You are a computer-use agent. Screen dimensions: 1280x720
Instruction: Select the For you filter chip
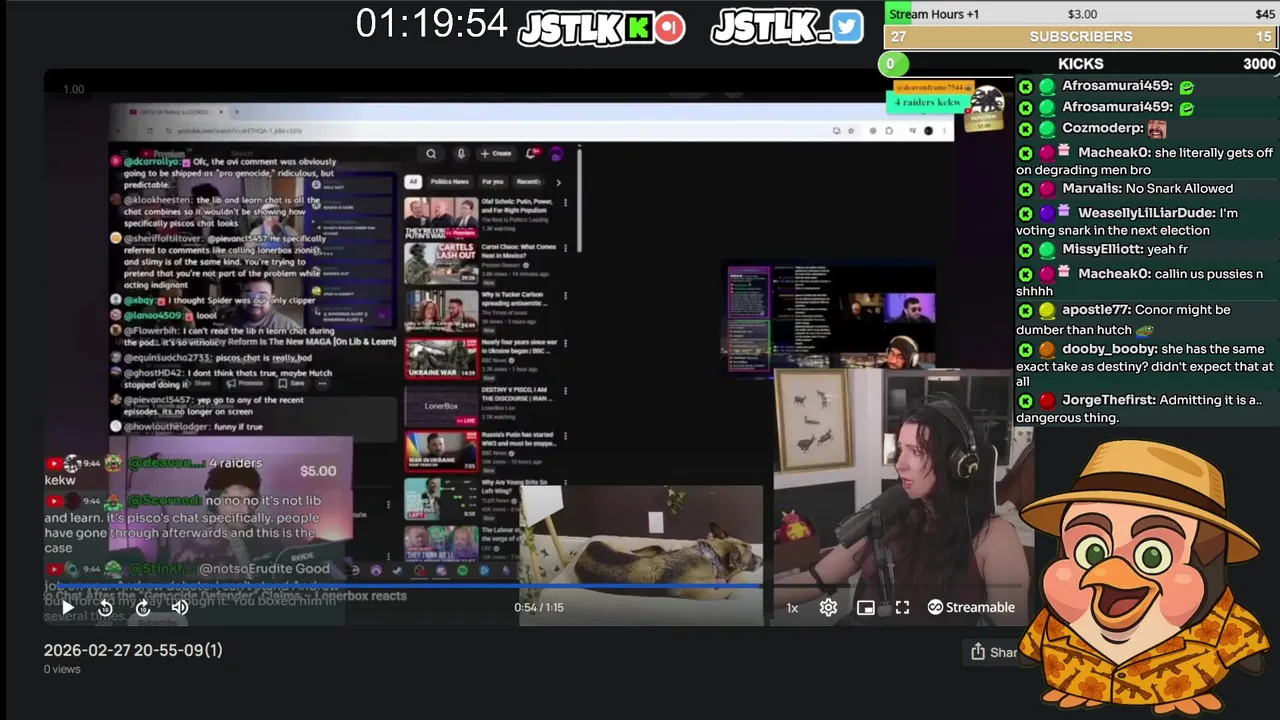(493, 182)
